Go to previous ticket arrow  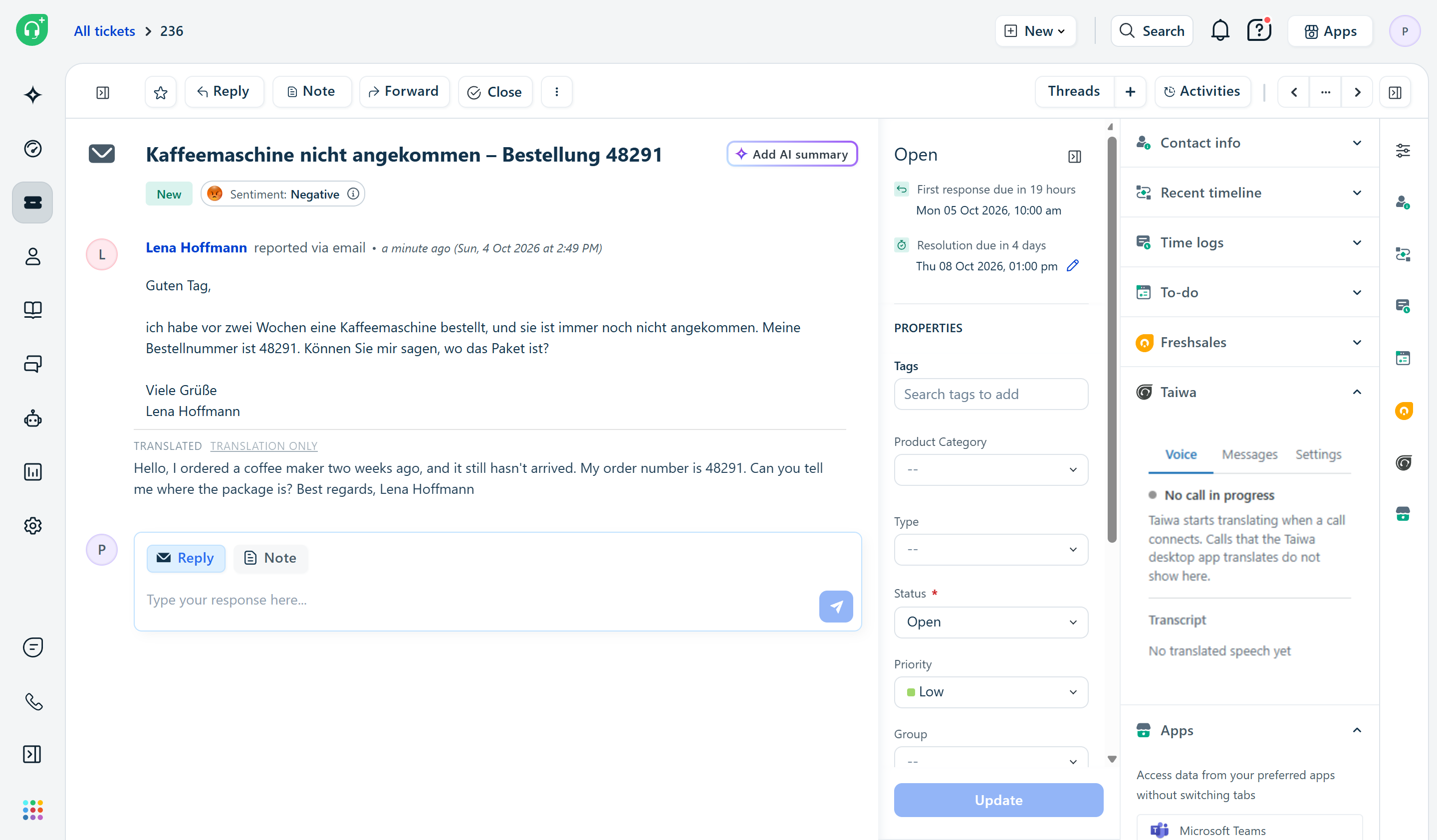point(1294,92)
